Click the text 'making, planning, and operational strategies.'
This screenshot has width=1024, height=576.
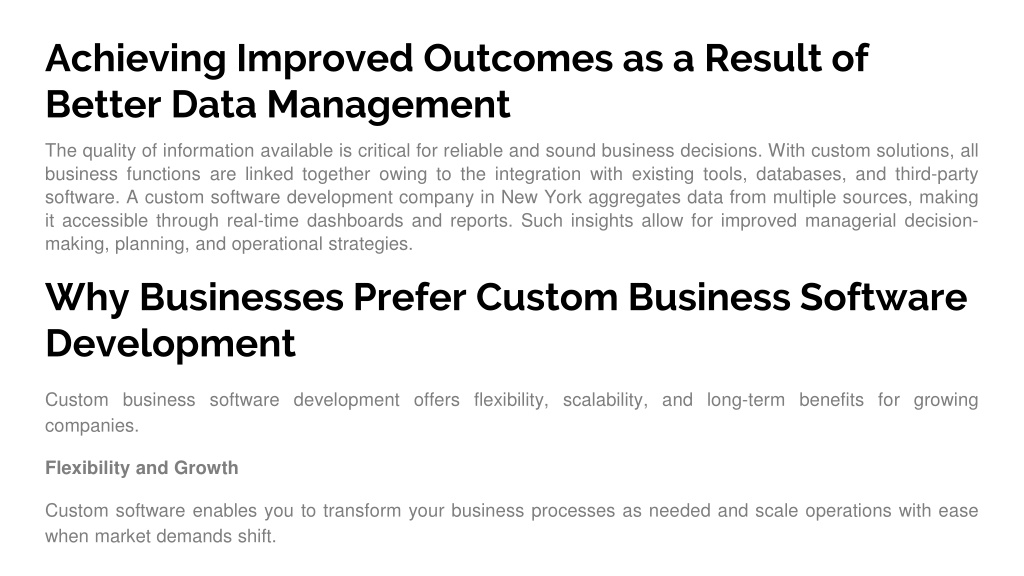pos(229,244)
